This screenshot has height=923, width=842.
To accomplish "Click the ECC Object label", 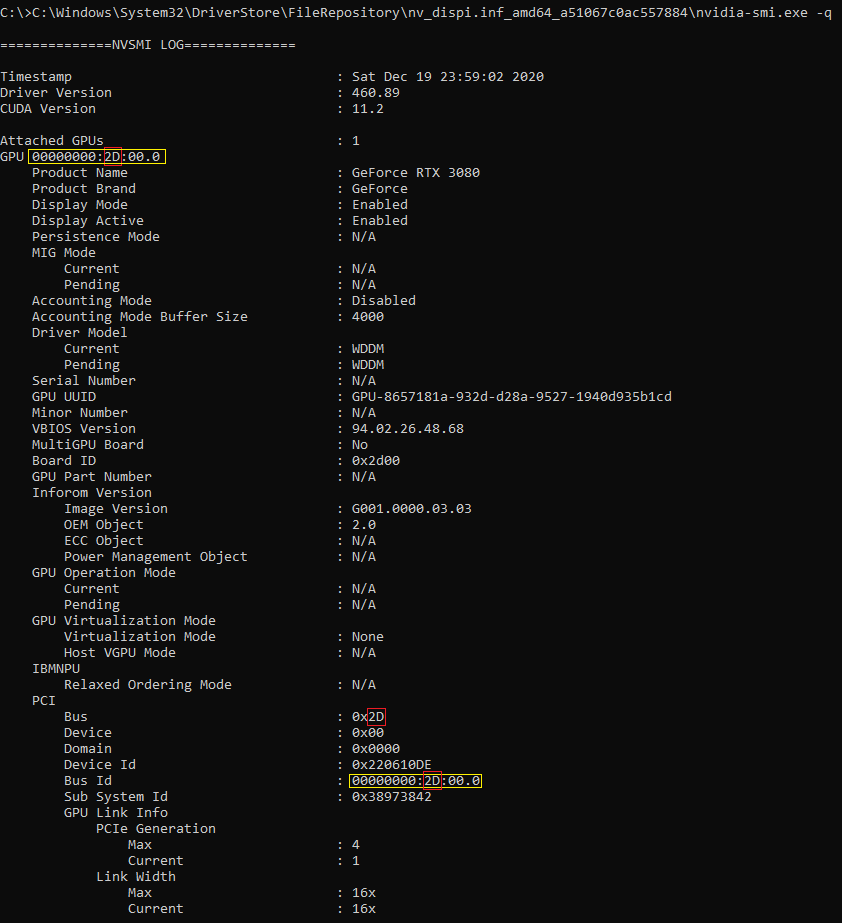I will [x=104, y=540].
